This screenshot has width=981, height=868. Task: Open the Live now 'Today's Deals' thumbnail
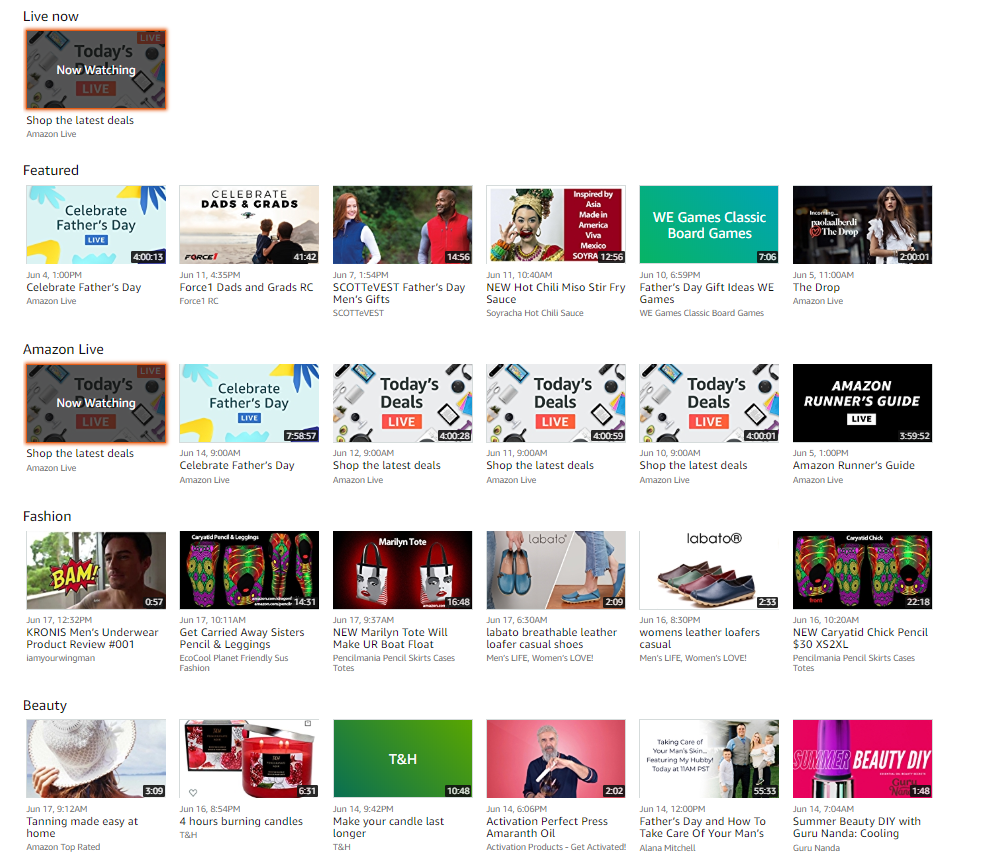(x=96, y=69)
